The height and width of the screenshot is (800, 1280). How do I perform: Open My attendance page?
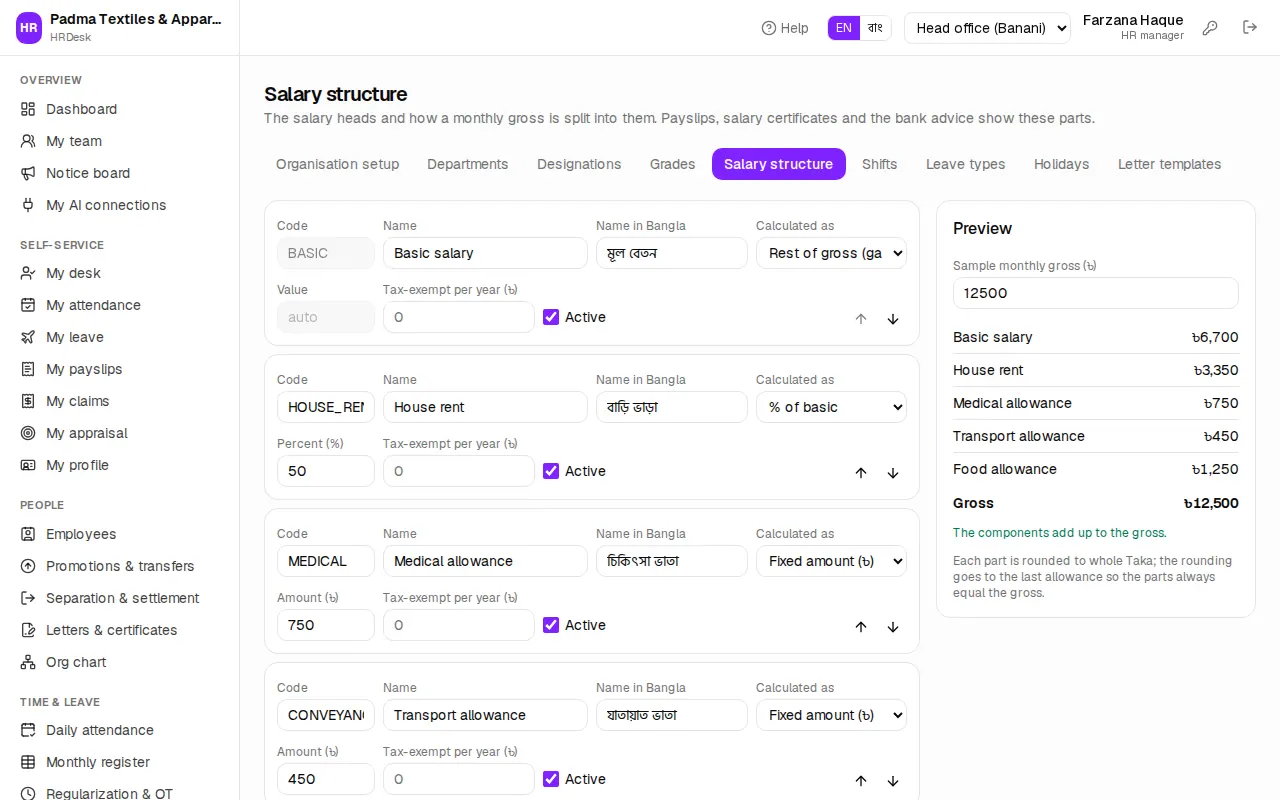(x=120, y=305)
